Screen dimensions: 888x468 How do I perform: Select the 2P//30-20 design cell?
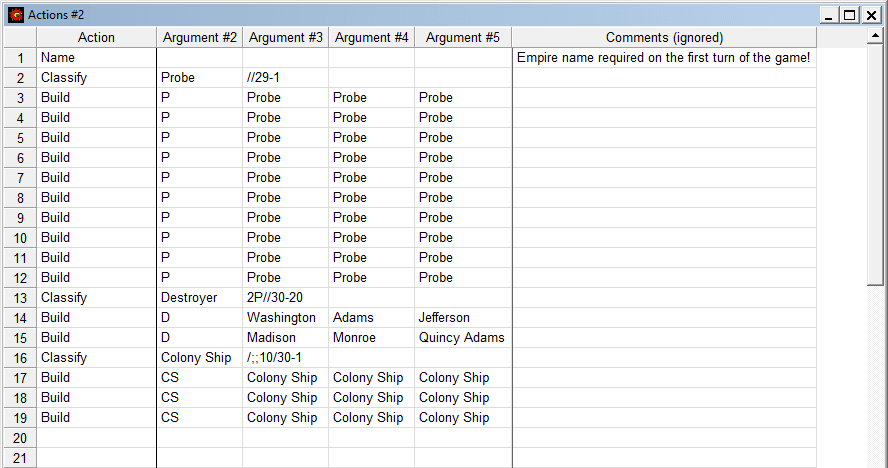coord(285,298)
